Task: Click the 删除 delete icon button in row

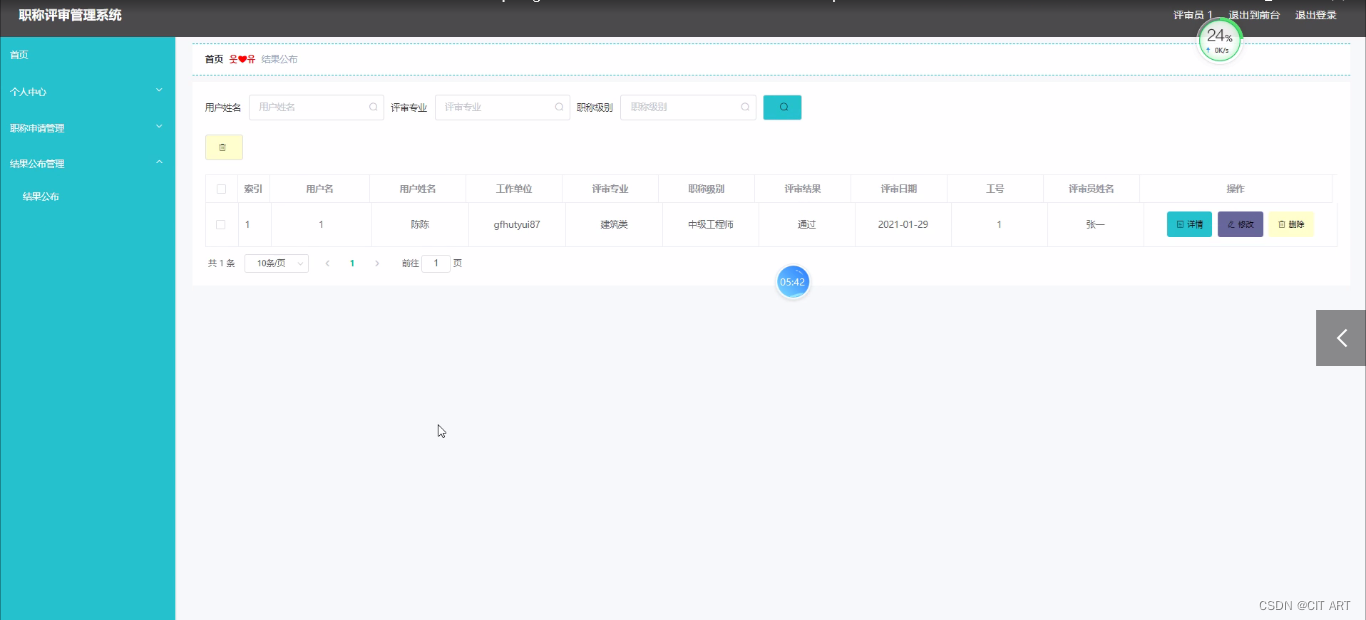Action: click(1291, 224)
